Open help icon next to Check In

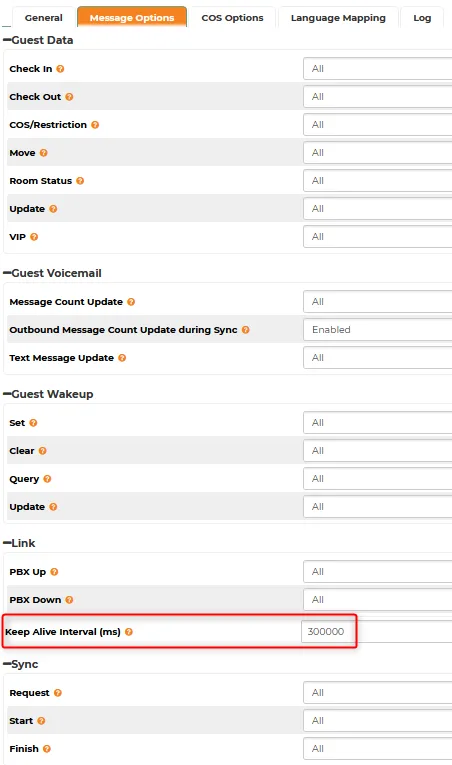(x=60, y=69)
